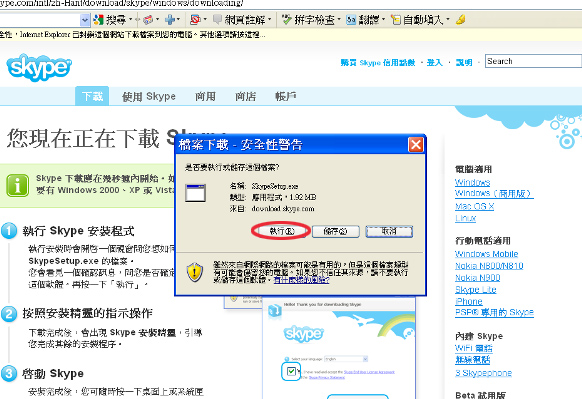582x399 pixels.
Task: Open the dropdown arrow beside 搜尋
Action: (131, 19)
